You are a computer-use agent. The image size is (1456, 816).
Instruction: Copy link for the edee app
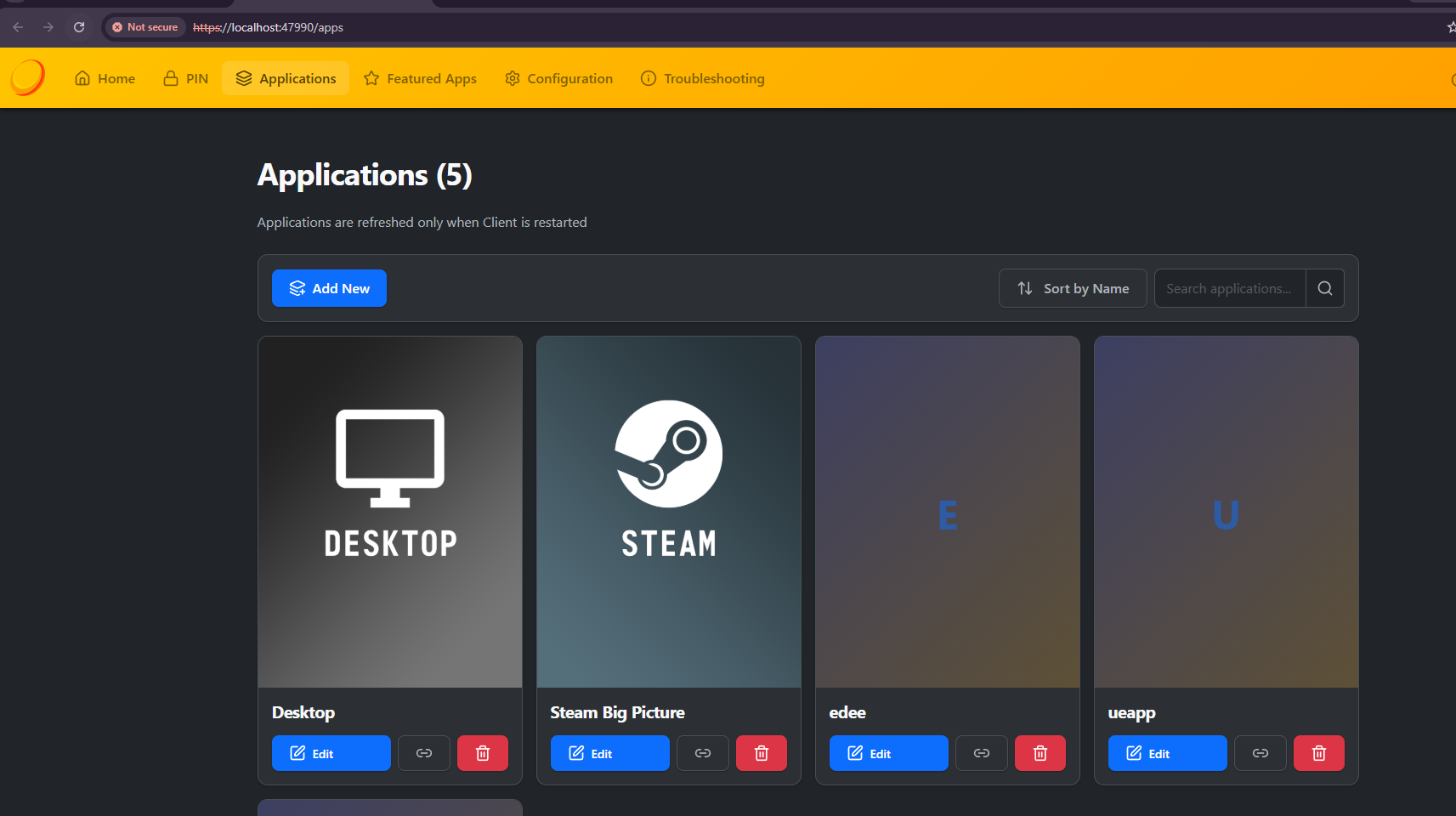982,753
